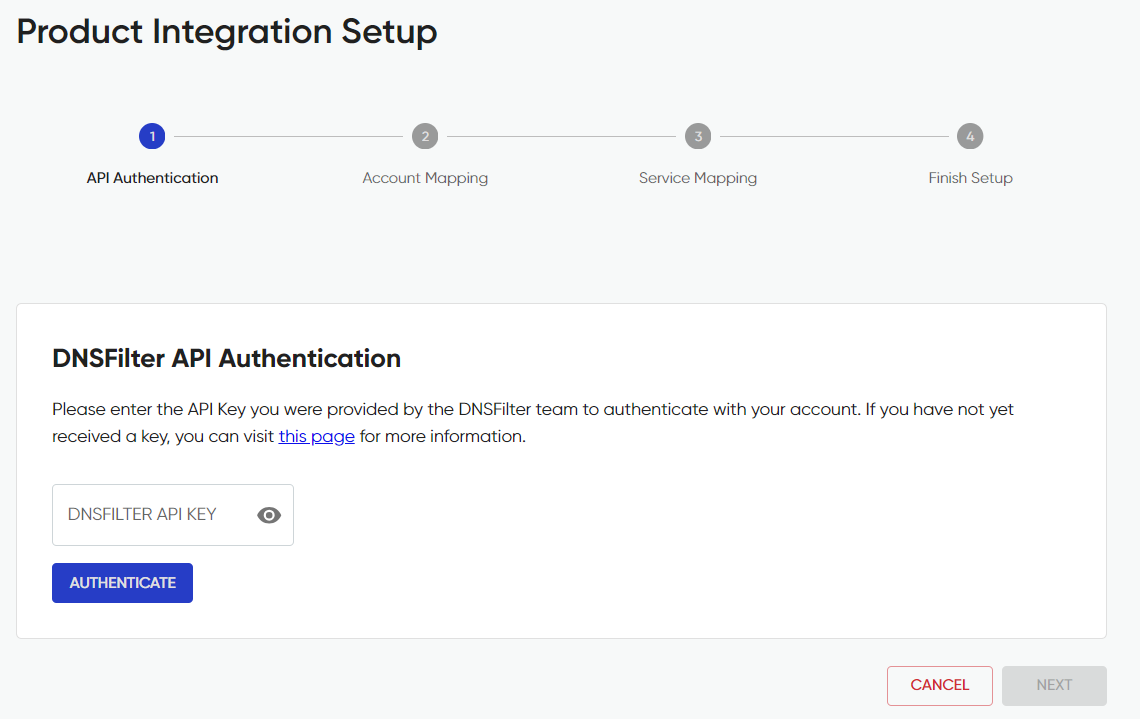Toggle API key visibility with the eye icon
Image resolution: width=1140 pixels, height=719 pixels.
(x=268, y=514)
